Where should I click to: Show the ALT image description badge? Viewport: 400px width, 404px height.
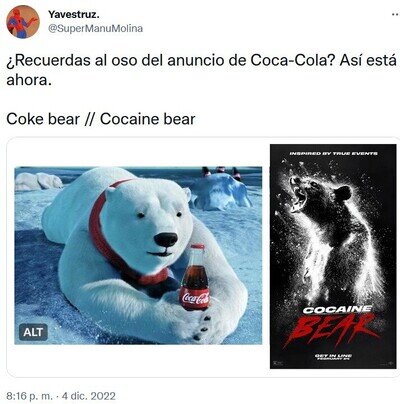point(33,332)
